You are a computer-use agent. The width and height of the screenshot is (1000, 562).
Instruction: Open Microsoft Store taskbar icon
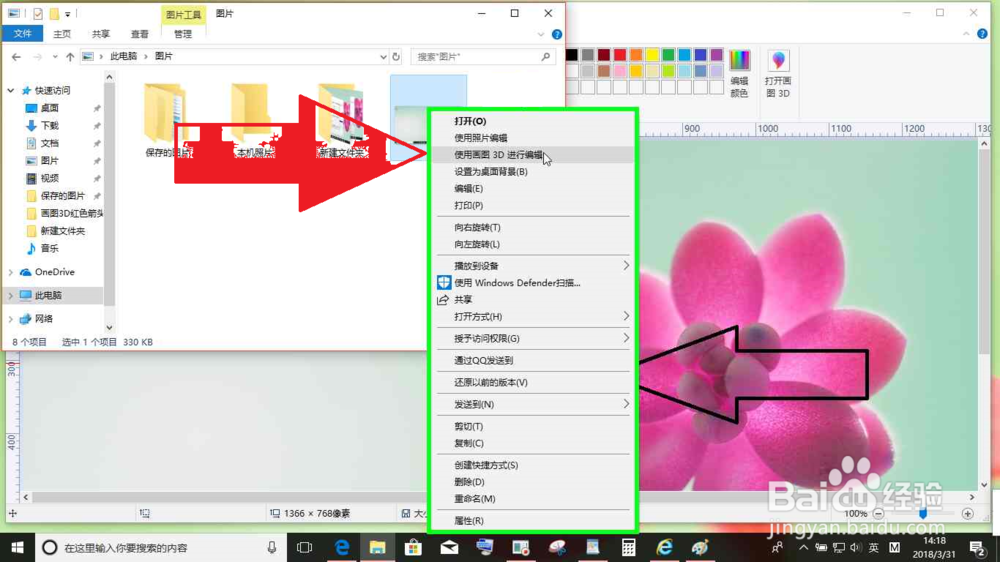(x=413, y=547)
